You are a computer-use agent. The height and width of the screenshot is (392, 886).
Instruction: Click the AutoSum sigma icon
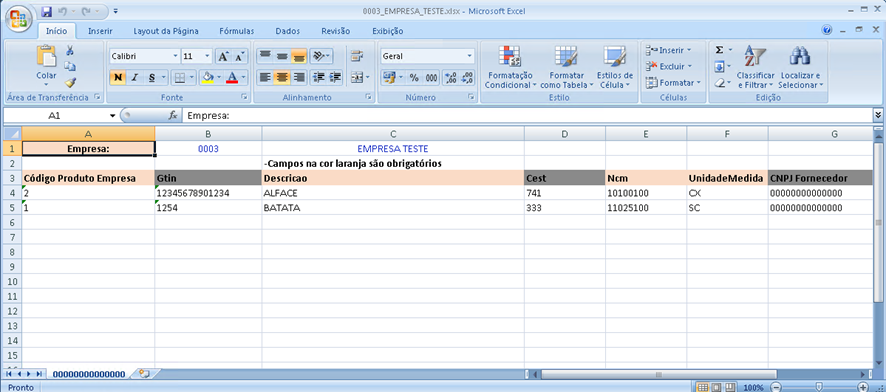[719, 50]
